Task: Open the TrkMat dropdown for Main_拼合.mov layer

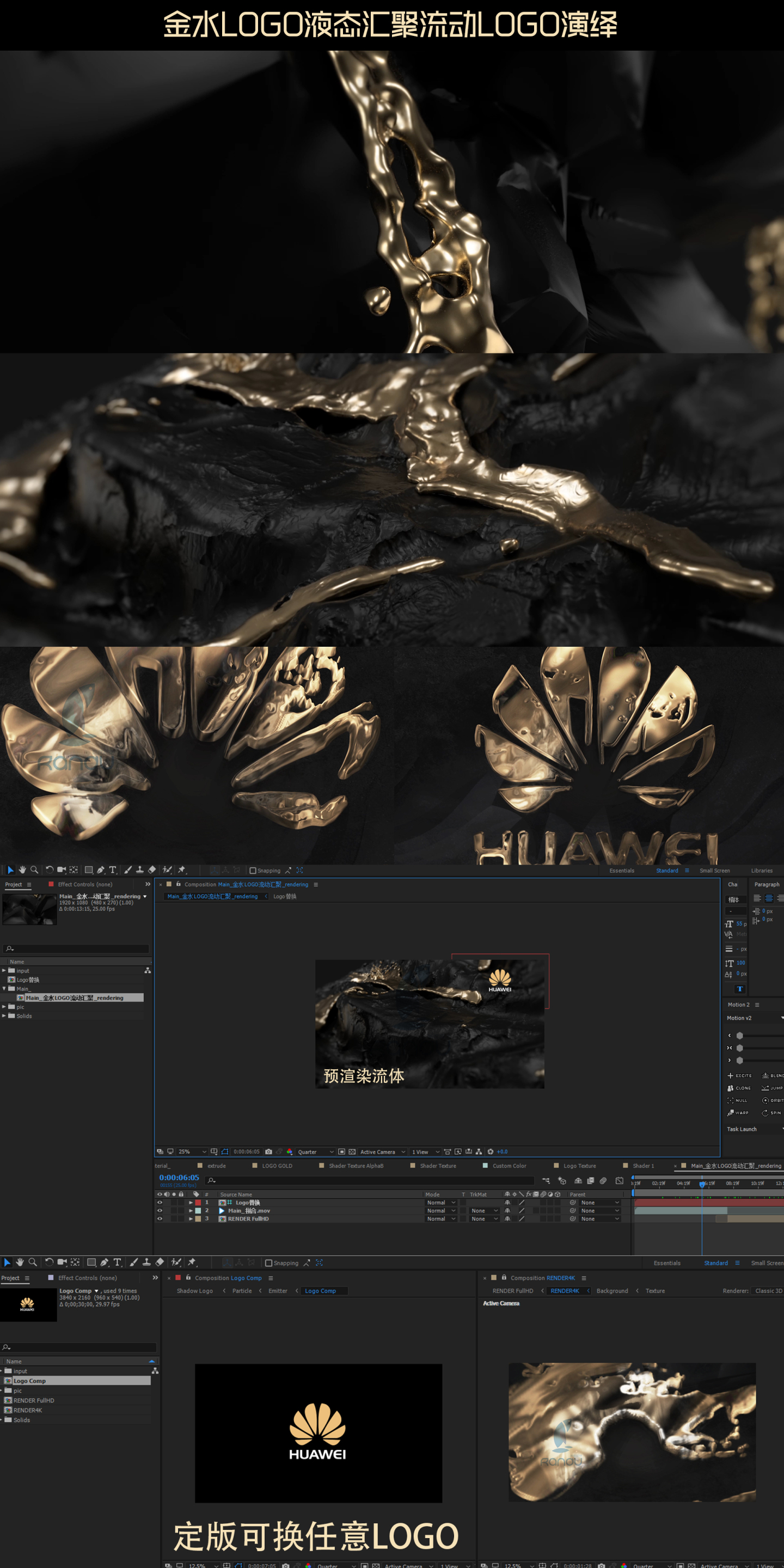Action: click(484, 1211)
